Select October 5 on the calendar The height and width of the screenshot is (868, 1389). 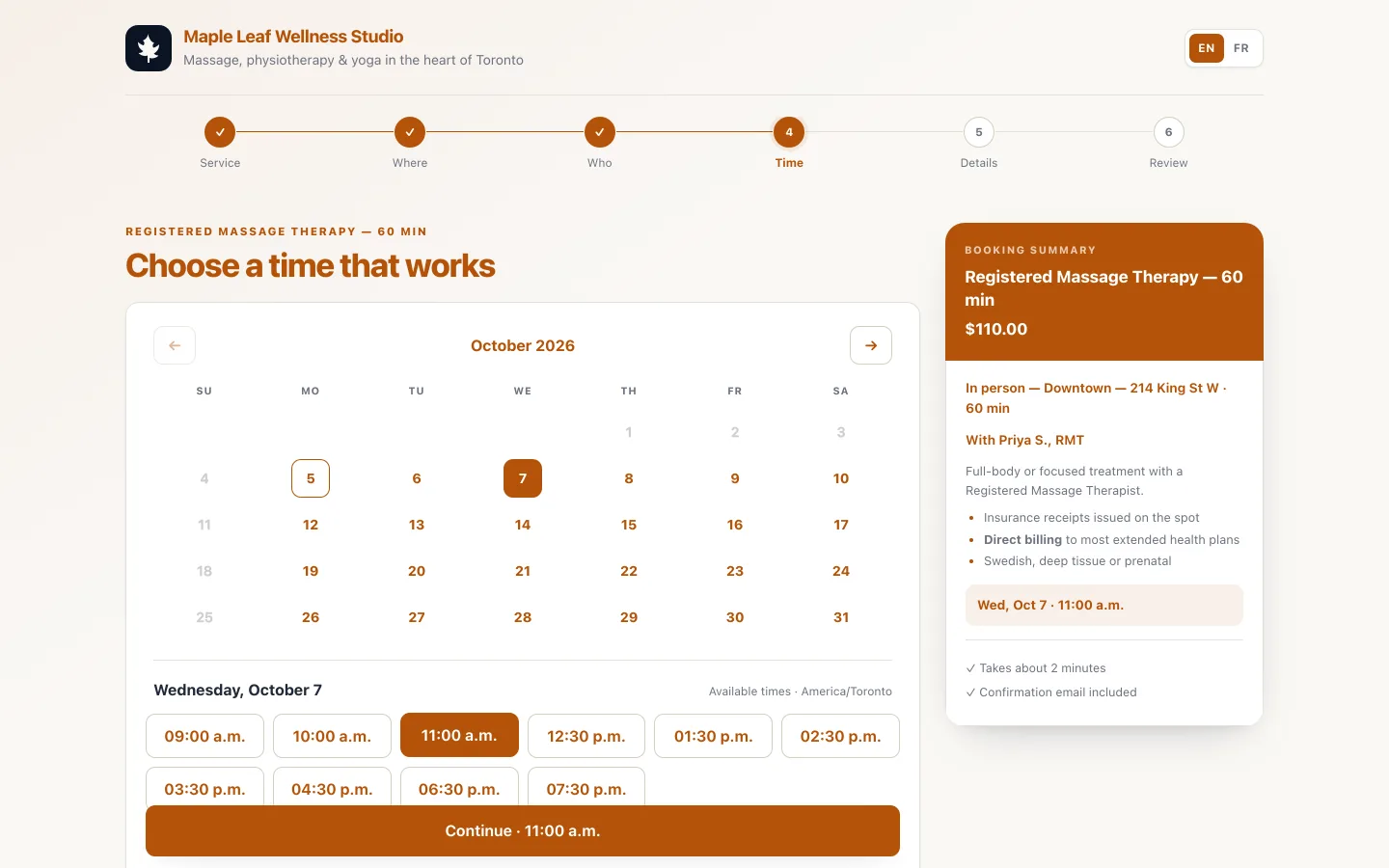tap(311, 478)
